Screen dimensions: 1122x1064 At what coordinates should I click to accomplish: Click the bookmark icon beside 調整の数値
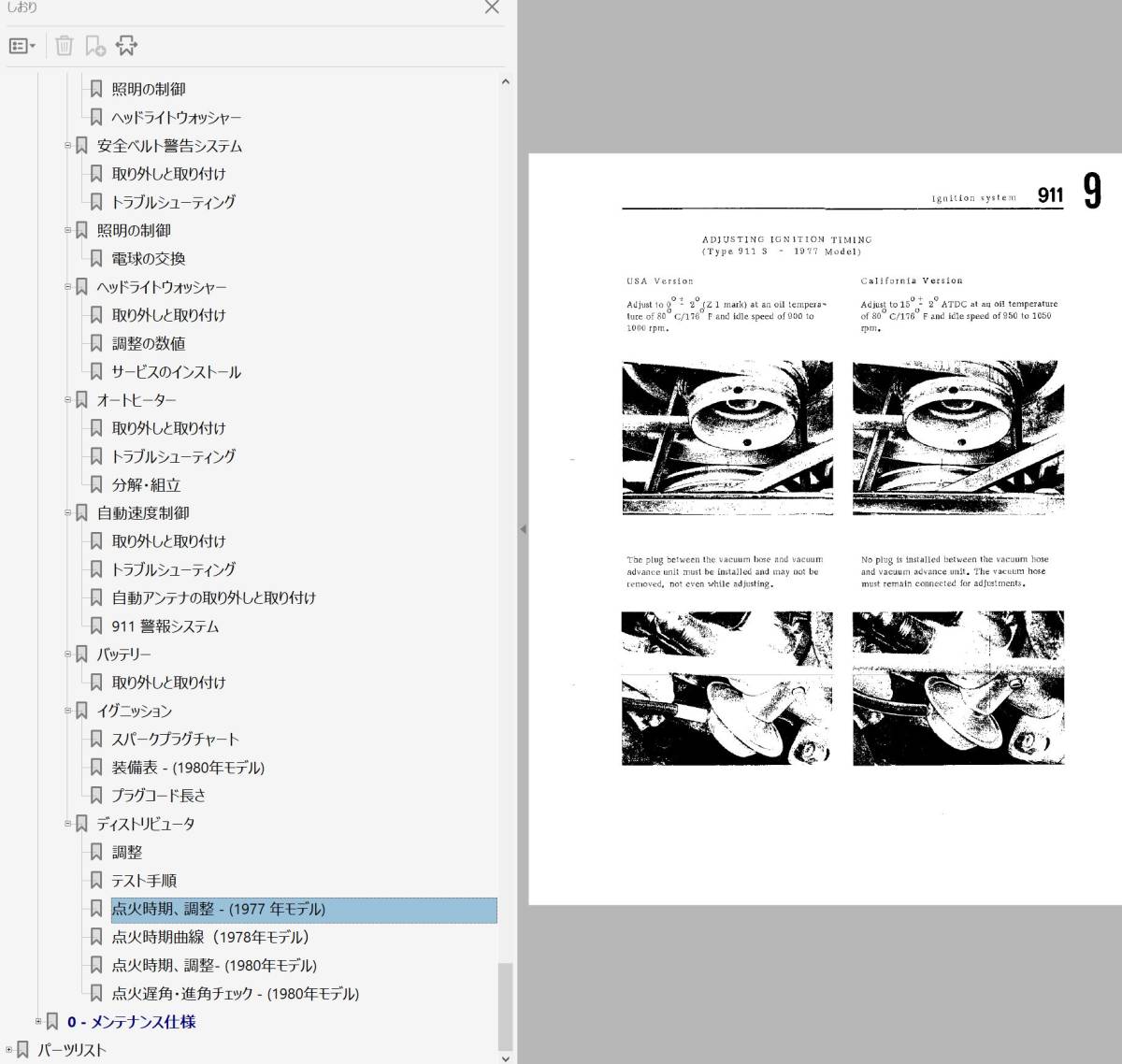click(95, 343)
